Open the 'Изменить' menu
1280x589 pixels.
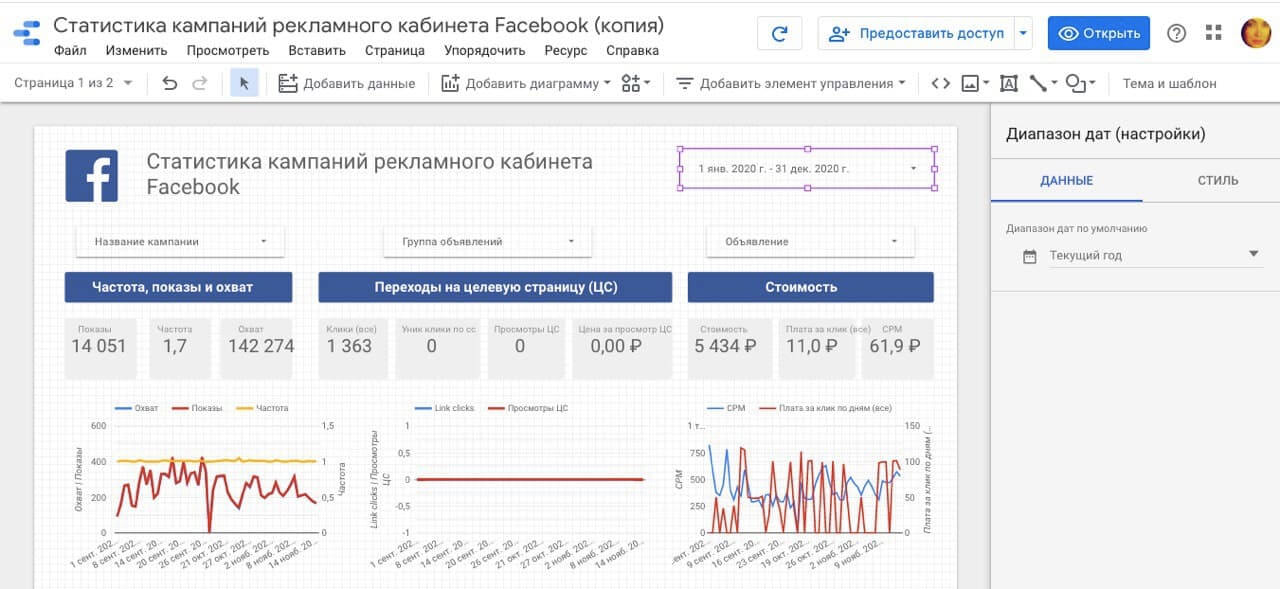(x=136, y=50)
